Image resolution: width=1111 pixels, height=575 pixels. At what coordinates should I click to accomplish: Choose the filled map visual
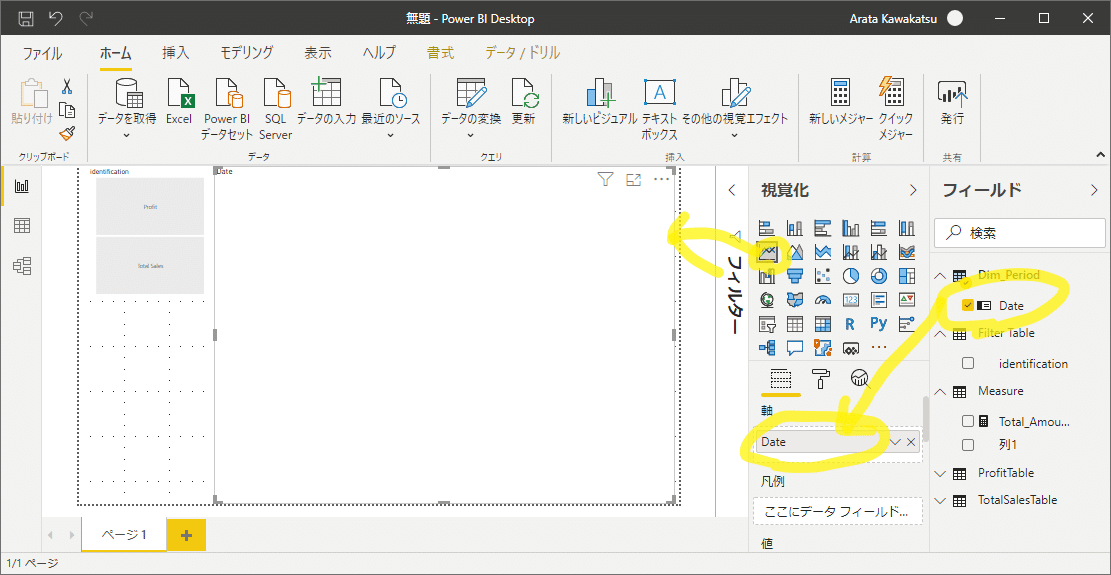pos(794,300)
